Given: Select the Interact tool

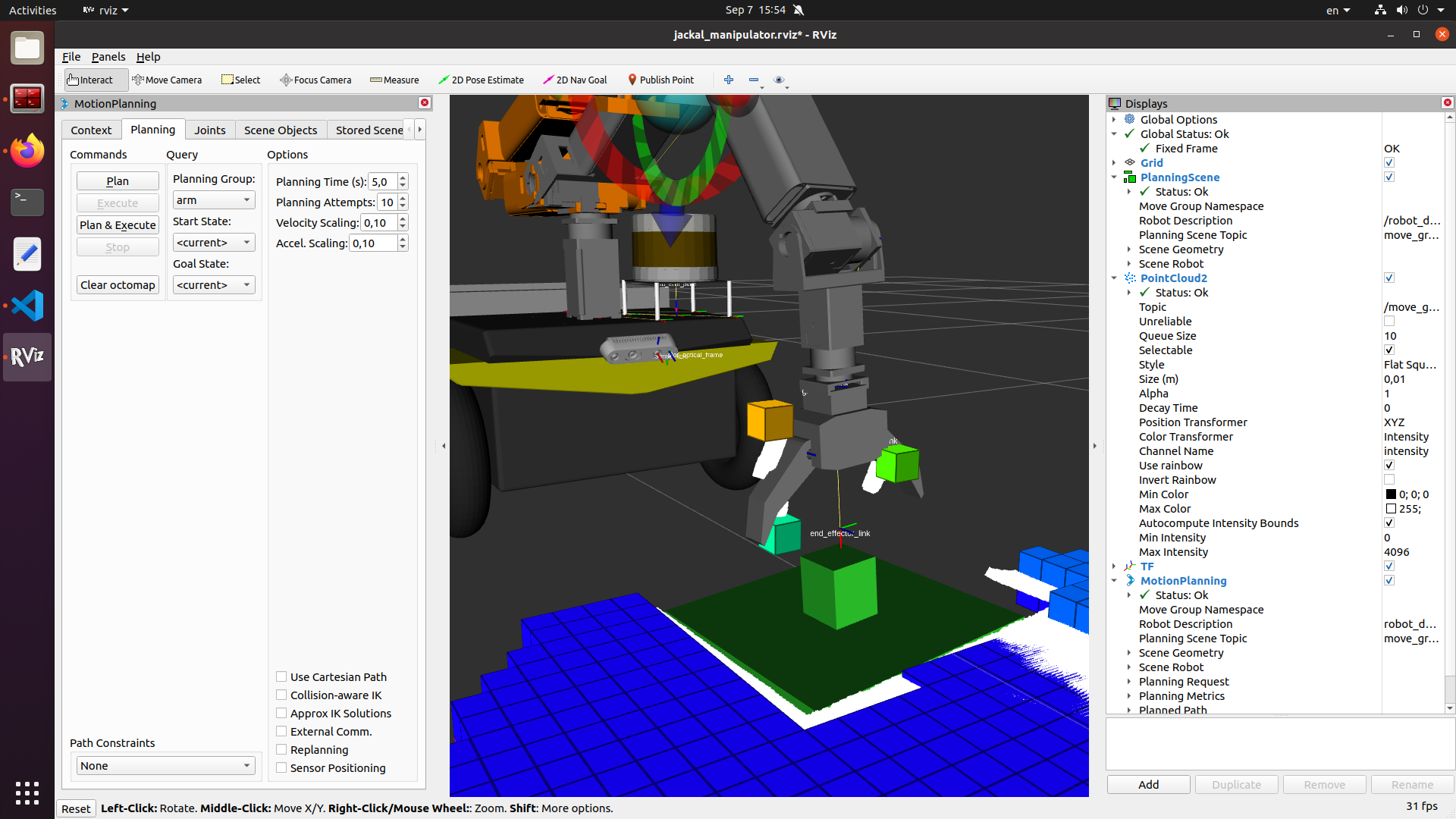Looking at the screenshot, I should pyautogui.click(x=94, y=80).
